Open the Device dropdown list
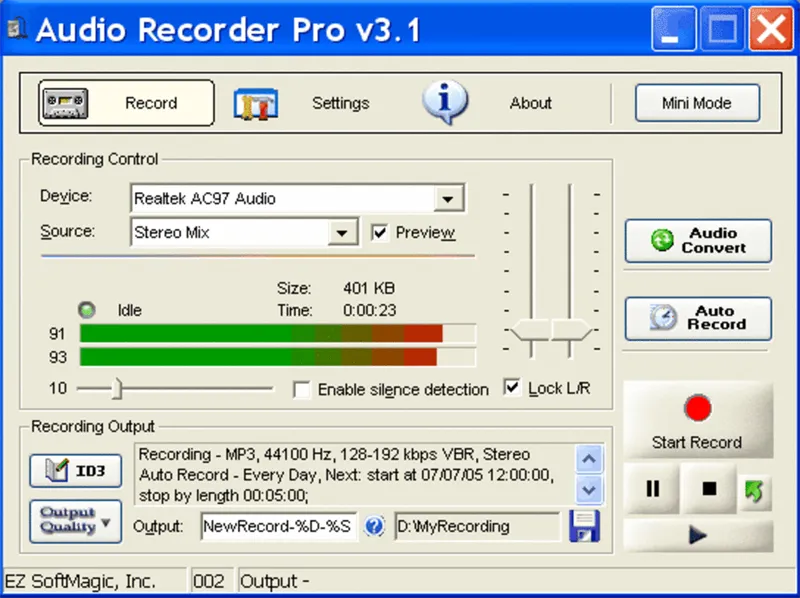 [x=450, y=198]
